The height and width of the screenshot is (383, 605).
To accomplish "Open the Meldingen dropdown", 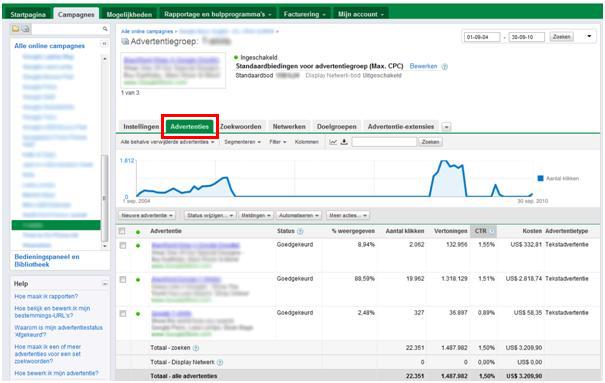I will 256,215.
